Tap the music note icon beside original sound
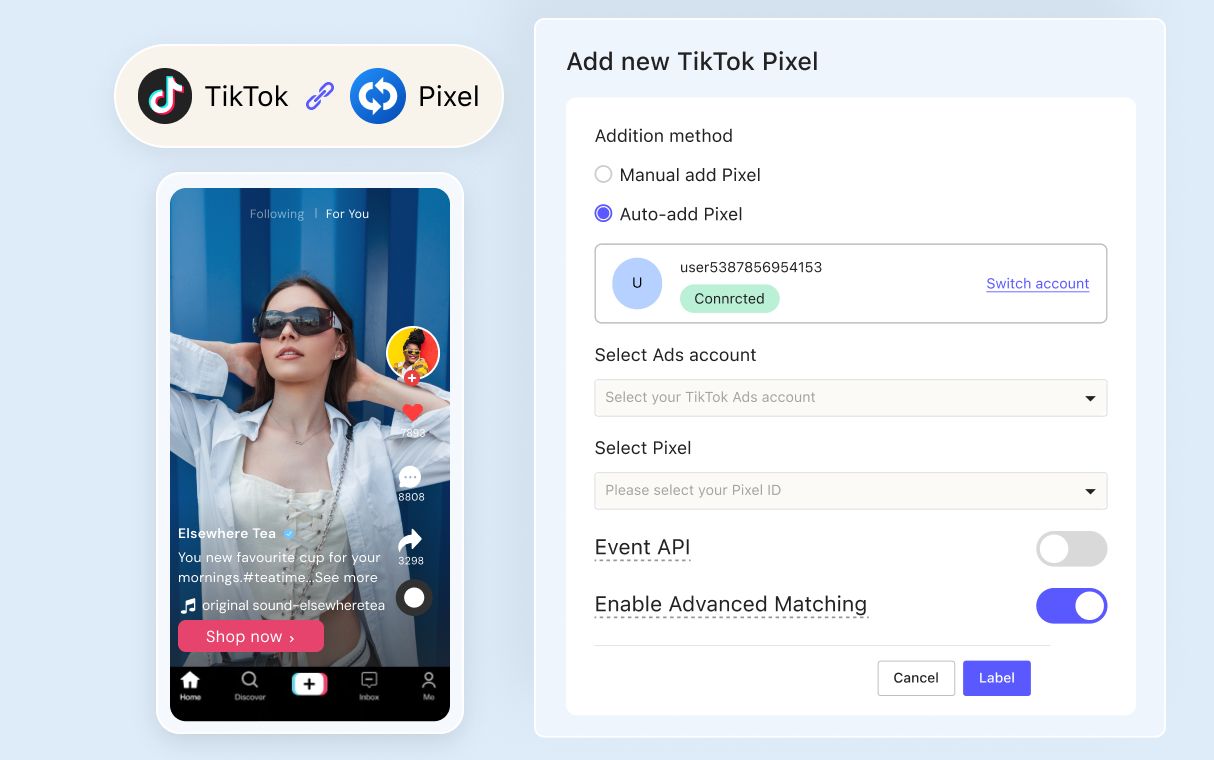 click(x=188, y=606)
